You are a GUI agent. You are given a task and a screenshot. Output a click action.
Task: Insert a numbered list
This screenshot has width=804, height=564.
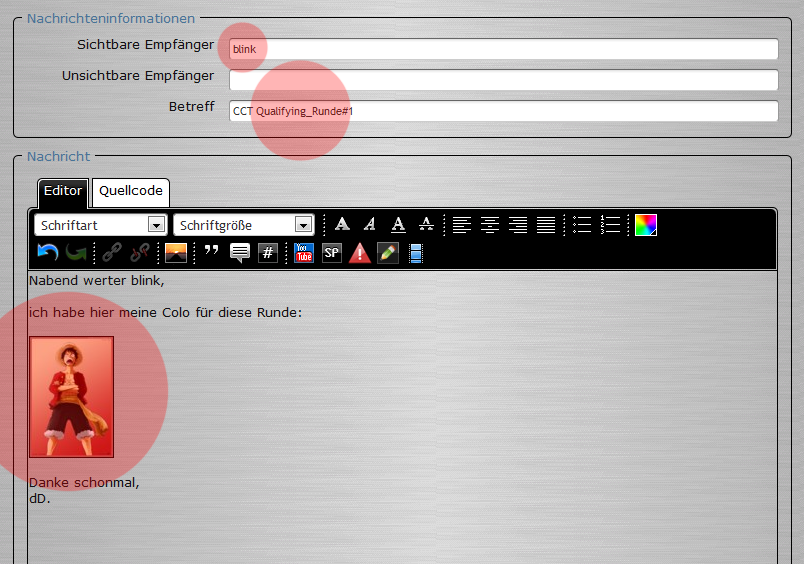coord(610,225)
